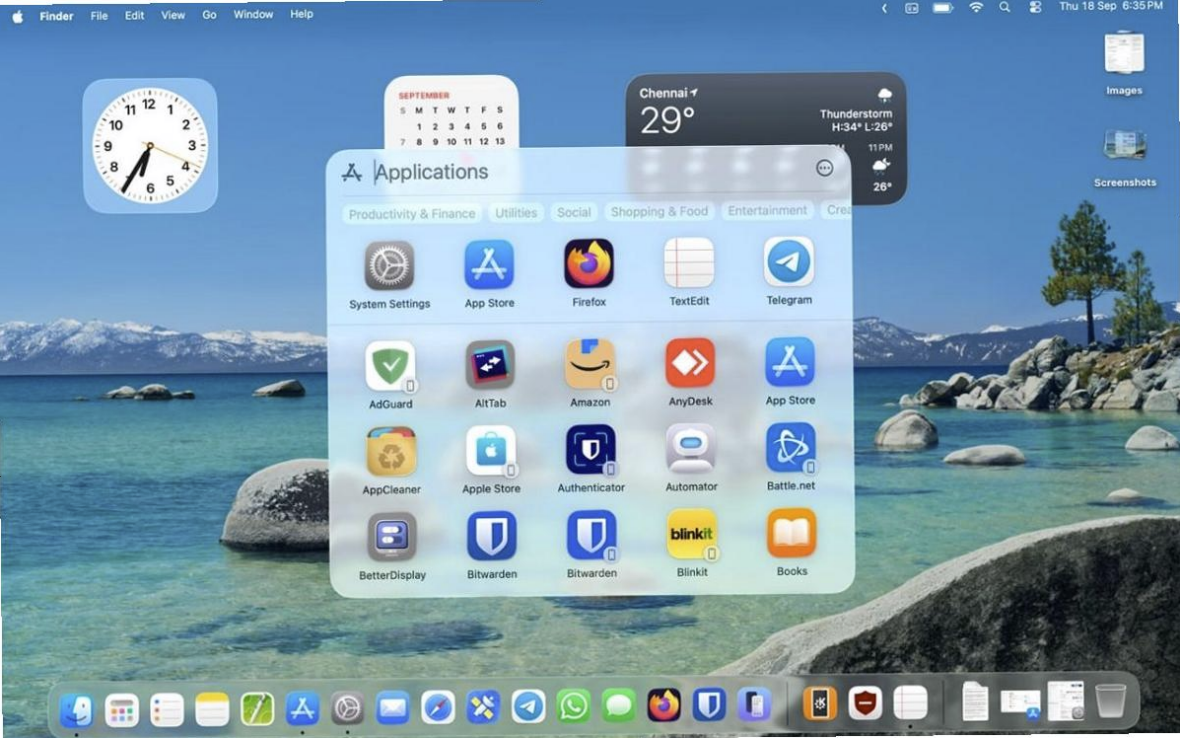Open the Apps launcher icon in the dock
Viewport: 1180px width, 738px height.
pyautogui.click(x=121, y=709)
